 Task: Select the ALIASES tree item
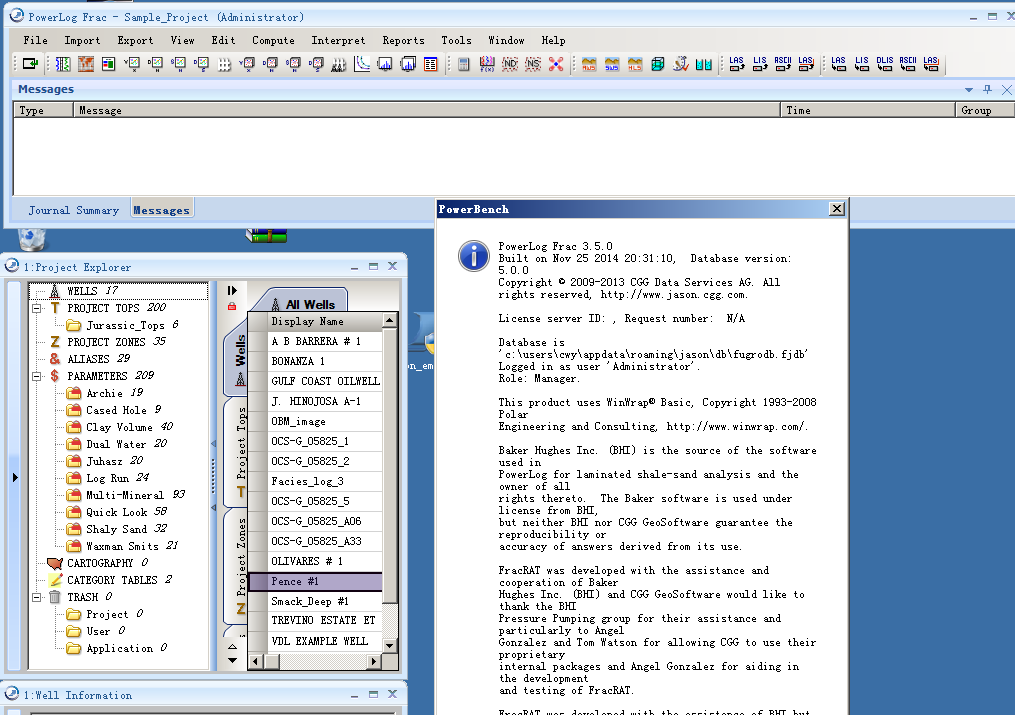(x=88, y=359)
